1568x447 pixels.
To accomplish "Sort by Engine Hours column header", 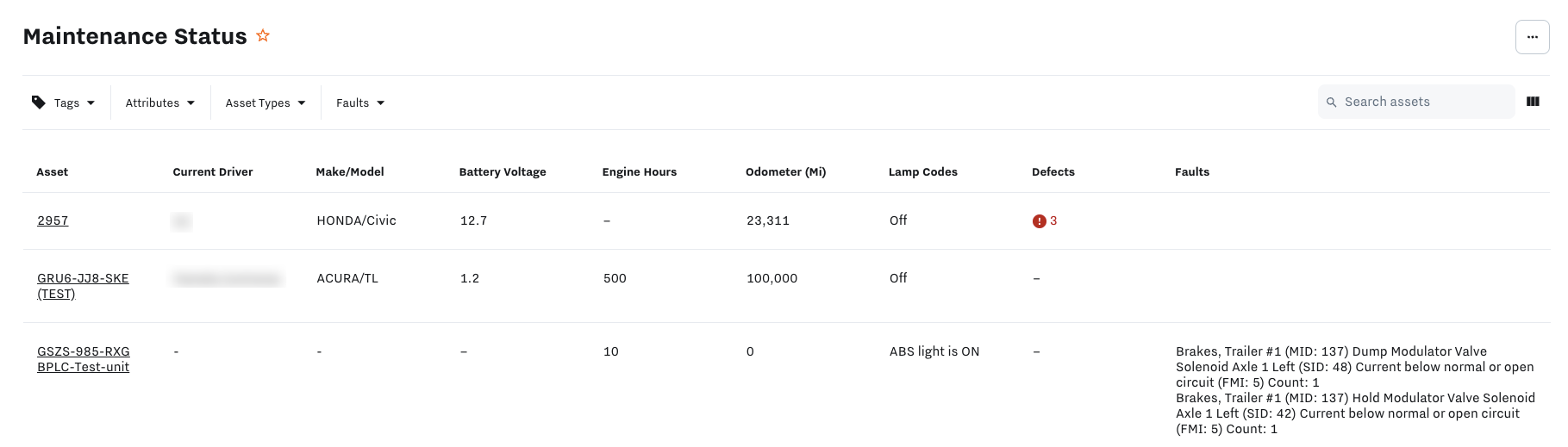I will pos(640,171).
